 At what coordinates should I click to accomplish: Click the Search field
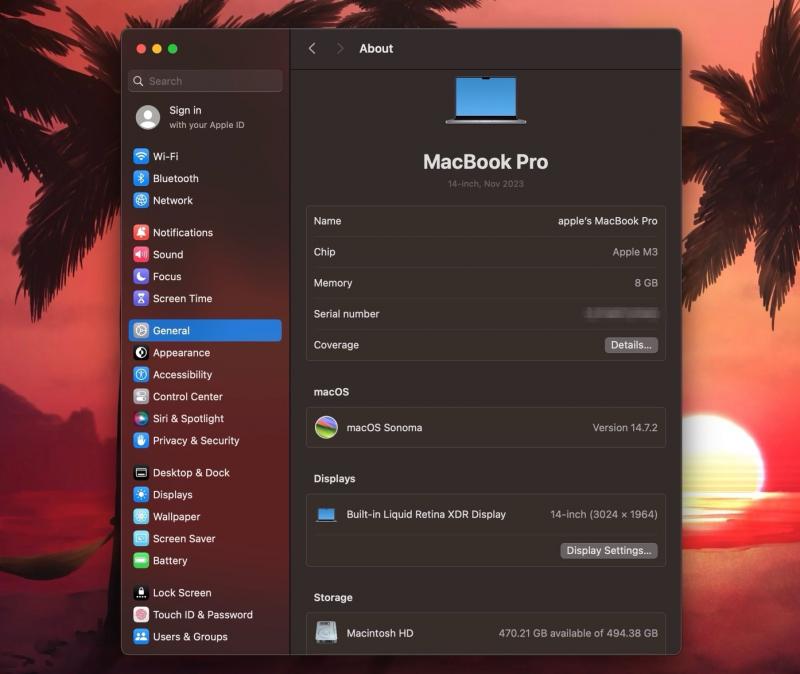206,81
